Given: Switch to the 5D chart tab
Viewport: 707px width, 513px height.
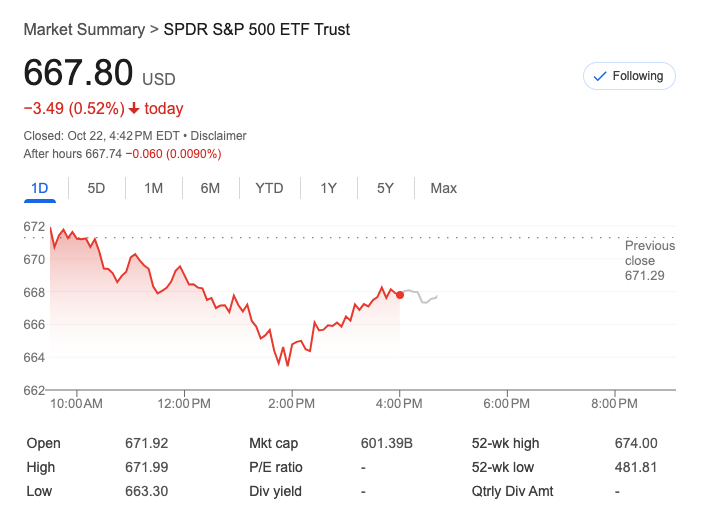Looking at the screenshot, I should coord(96,188).
